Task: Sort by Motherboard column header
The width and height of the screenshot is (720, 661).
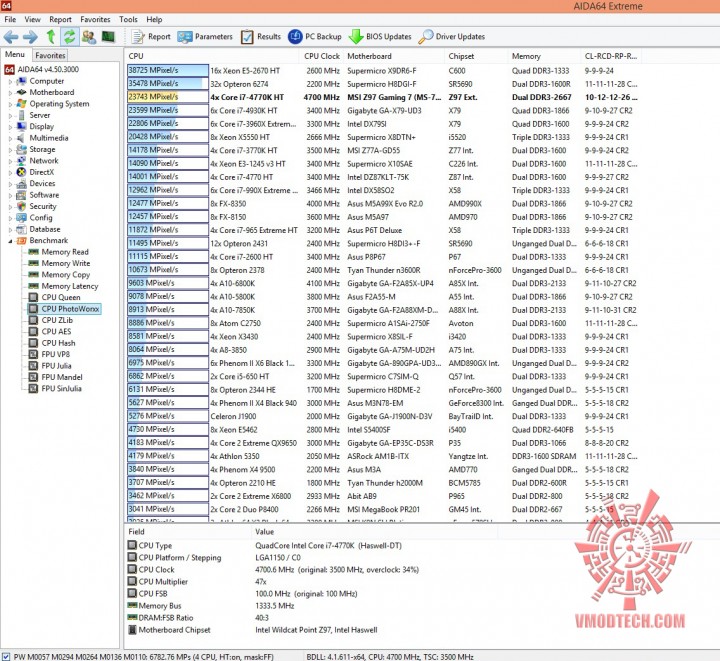Action: click(394, 56)
